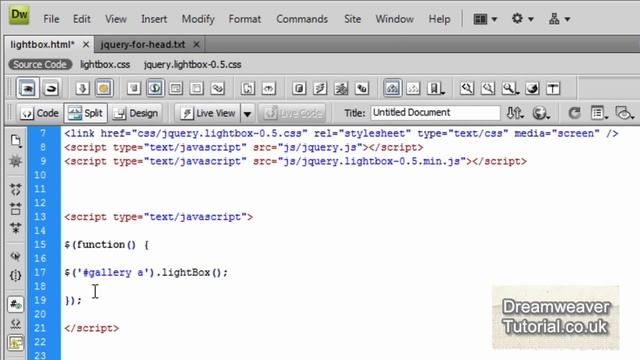Switch to jquery-for-head.txt tab
Viewport: 640px width, 360px height.
click(x=142, y=44)
